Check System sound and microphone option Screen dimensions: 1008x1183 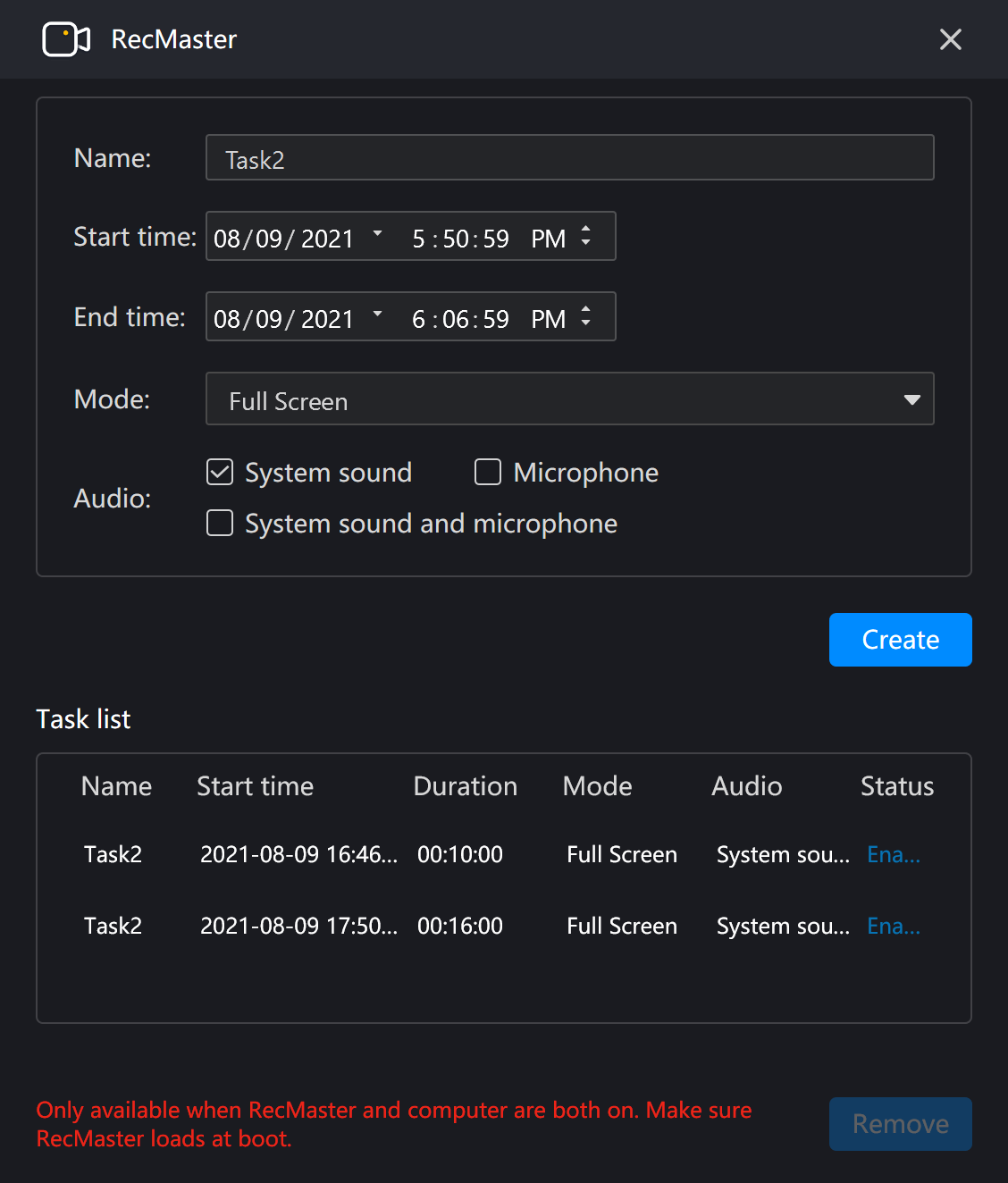220,523
